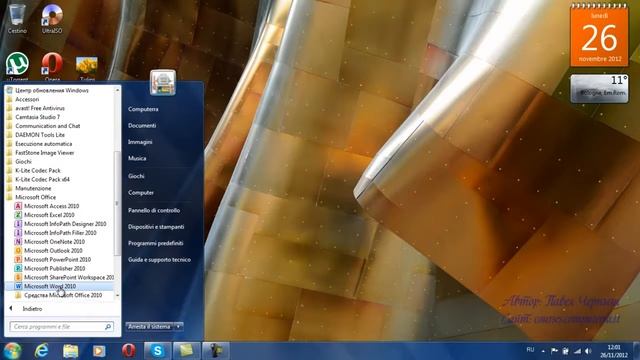Click scroll-down arrow of program list
The image size is (640, 360).
pyautogui.click(x=118, y=295)
